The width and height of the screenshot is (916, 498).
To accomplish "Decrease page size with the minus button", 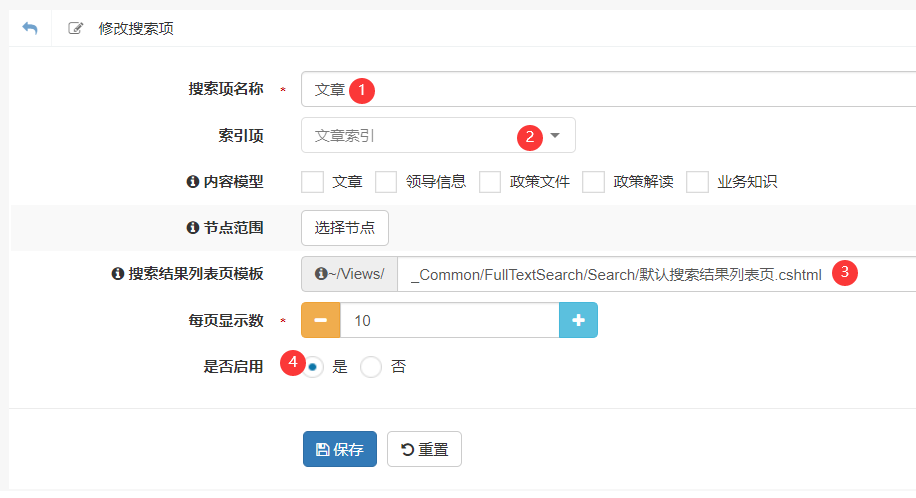I will pyautogui.click(x=321, y=320).
